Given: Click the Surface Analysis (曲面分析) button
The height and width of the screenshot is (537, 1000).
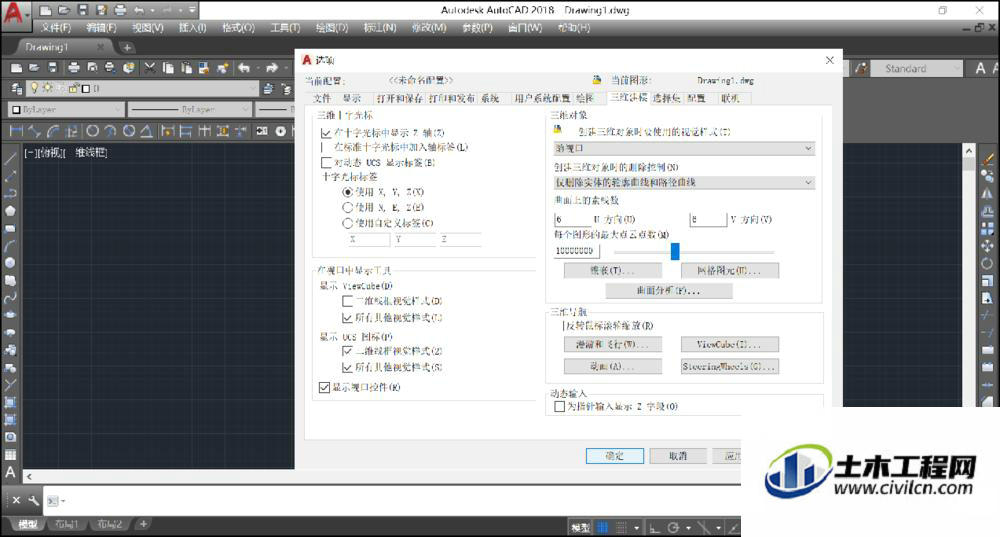Looking at the screenshot, I should [669, 291].
